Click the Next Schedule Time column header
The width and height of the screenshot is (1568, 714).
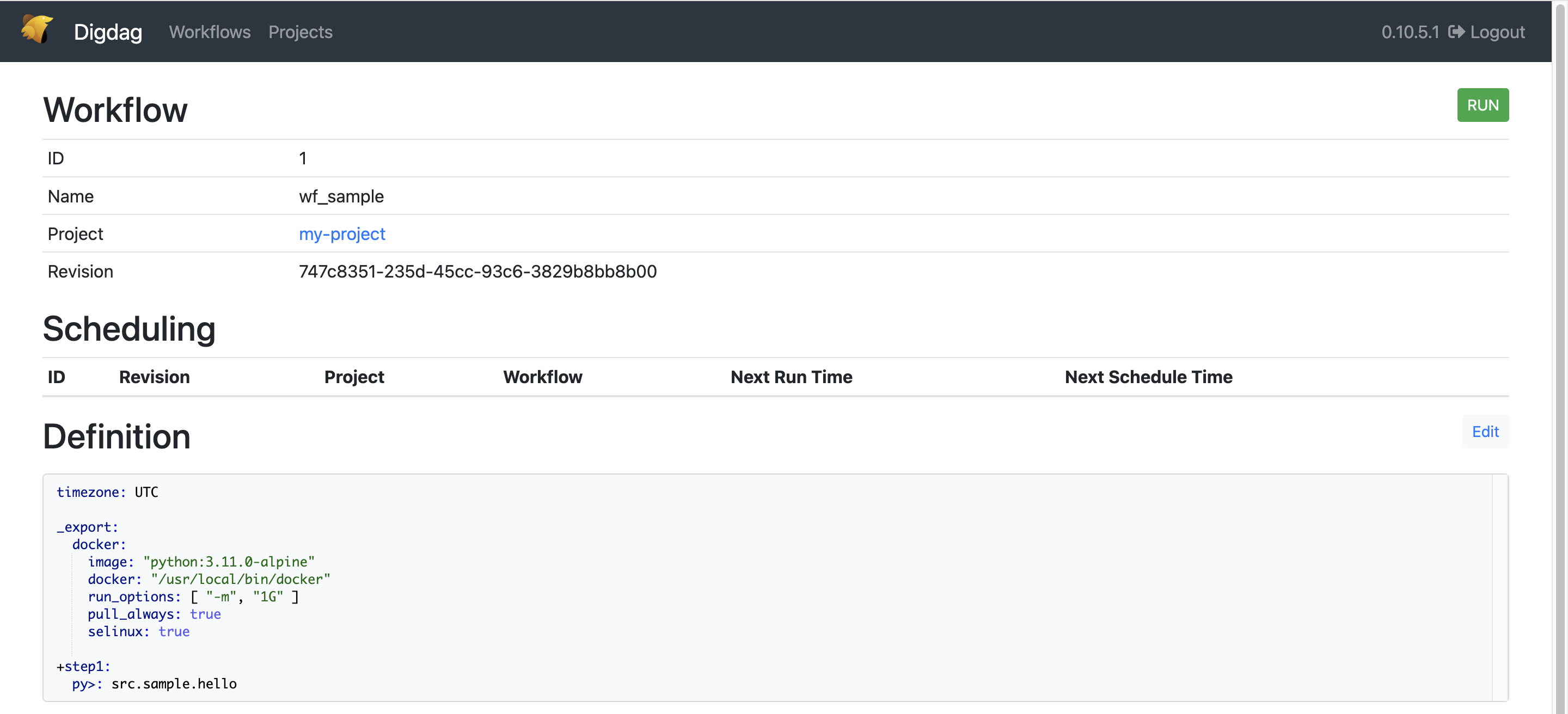(1148, 377)
